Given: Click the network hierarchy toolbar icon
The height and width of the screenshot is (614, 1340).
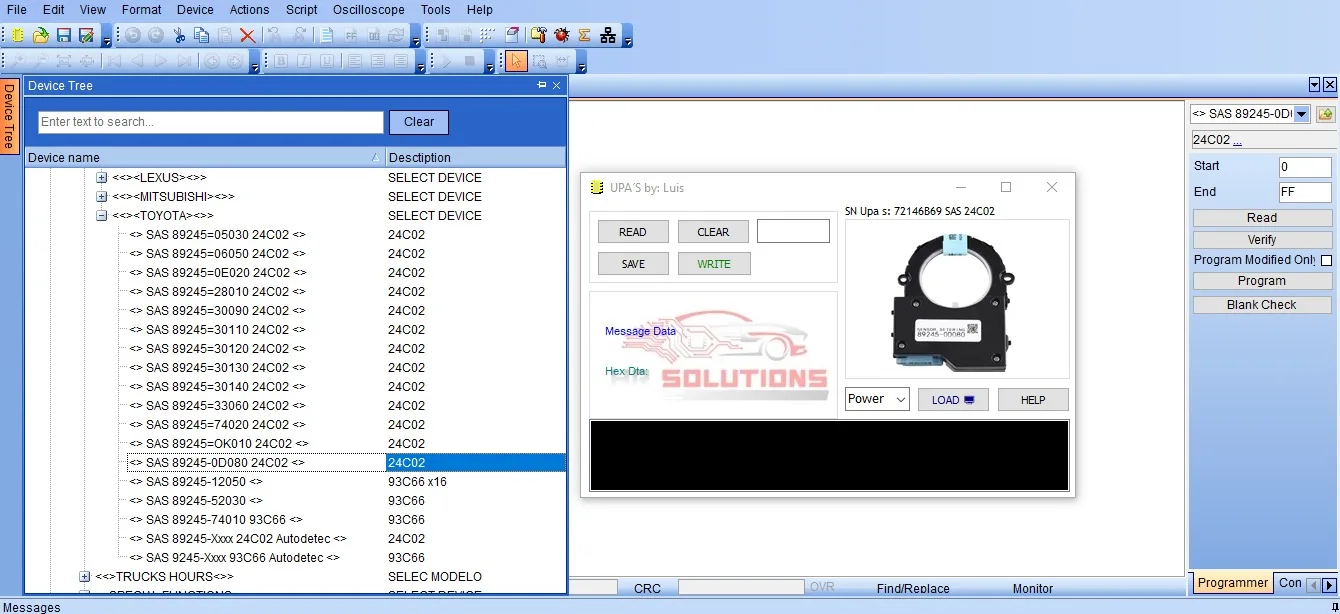Looking at the screenshot, I should point(608,35).
